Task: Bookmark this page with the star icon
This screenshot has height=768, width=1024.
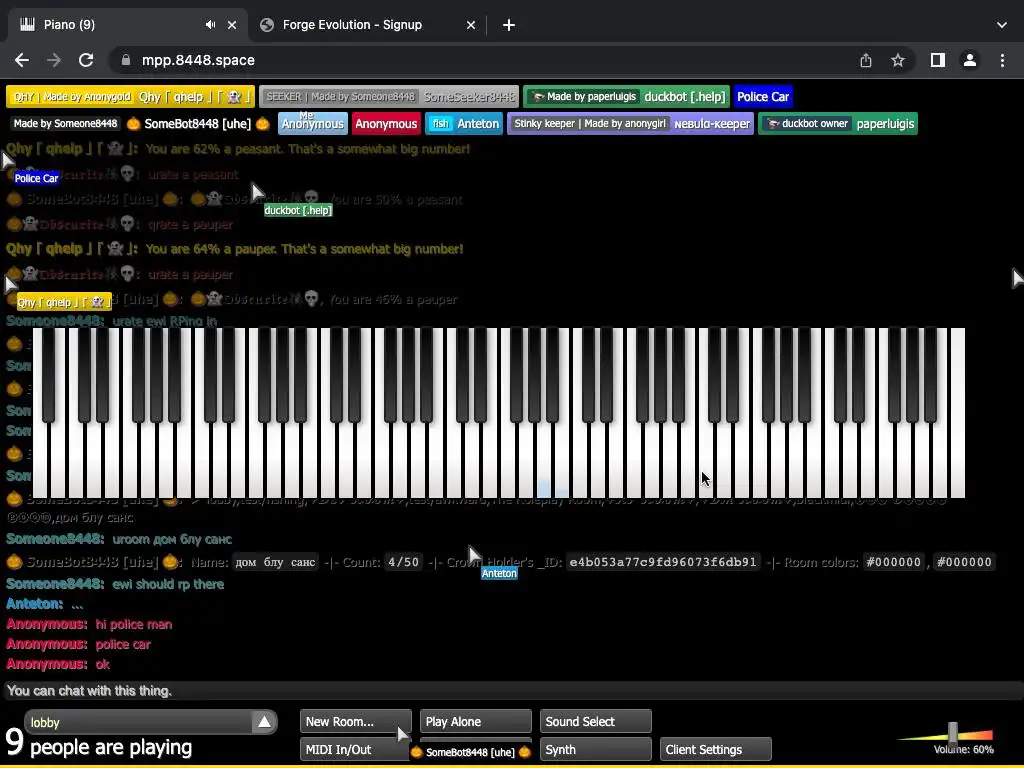Action: (898, 60)
